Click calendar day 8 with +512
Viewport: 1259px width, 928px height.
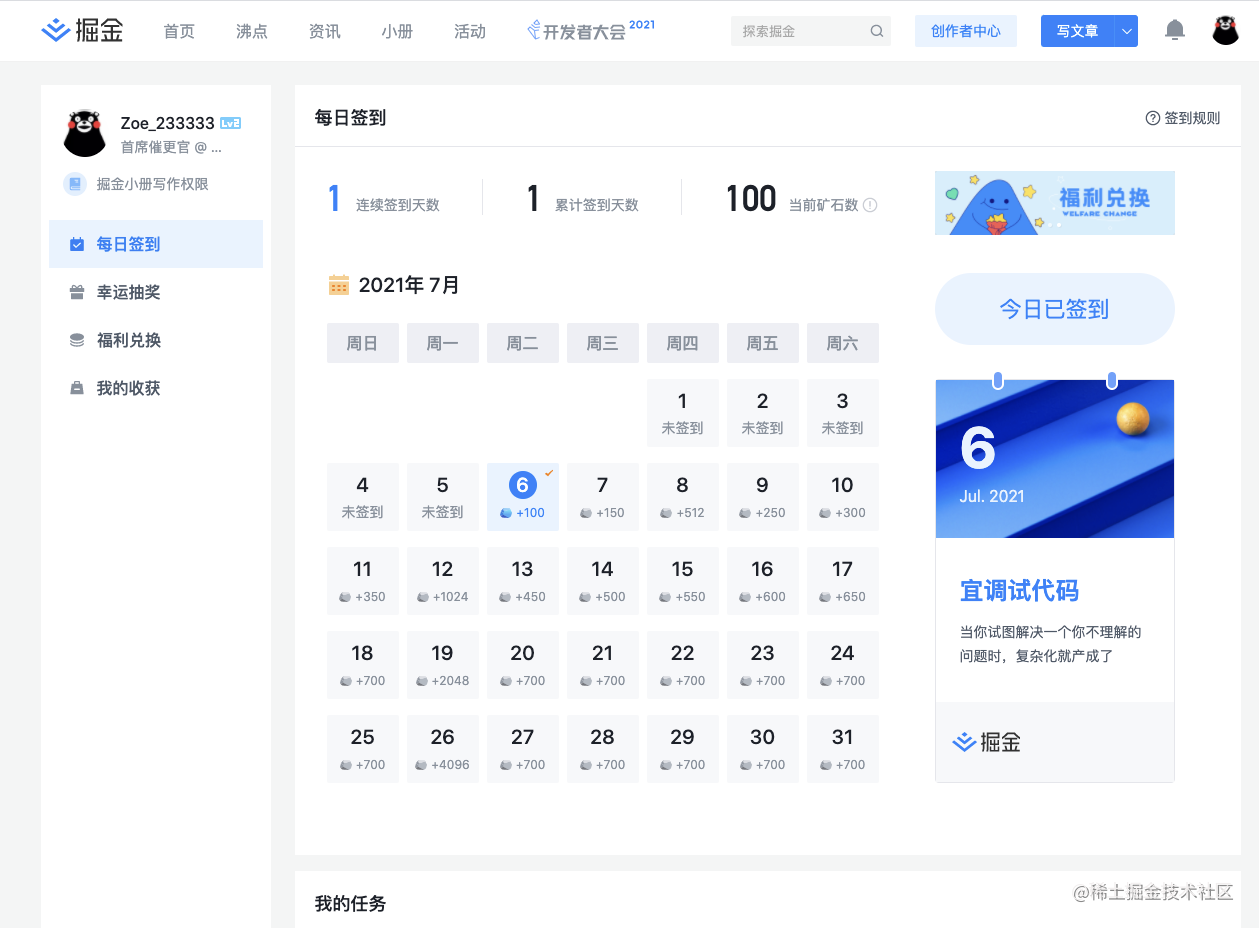(x=683, y=497)
